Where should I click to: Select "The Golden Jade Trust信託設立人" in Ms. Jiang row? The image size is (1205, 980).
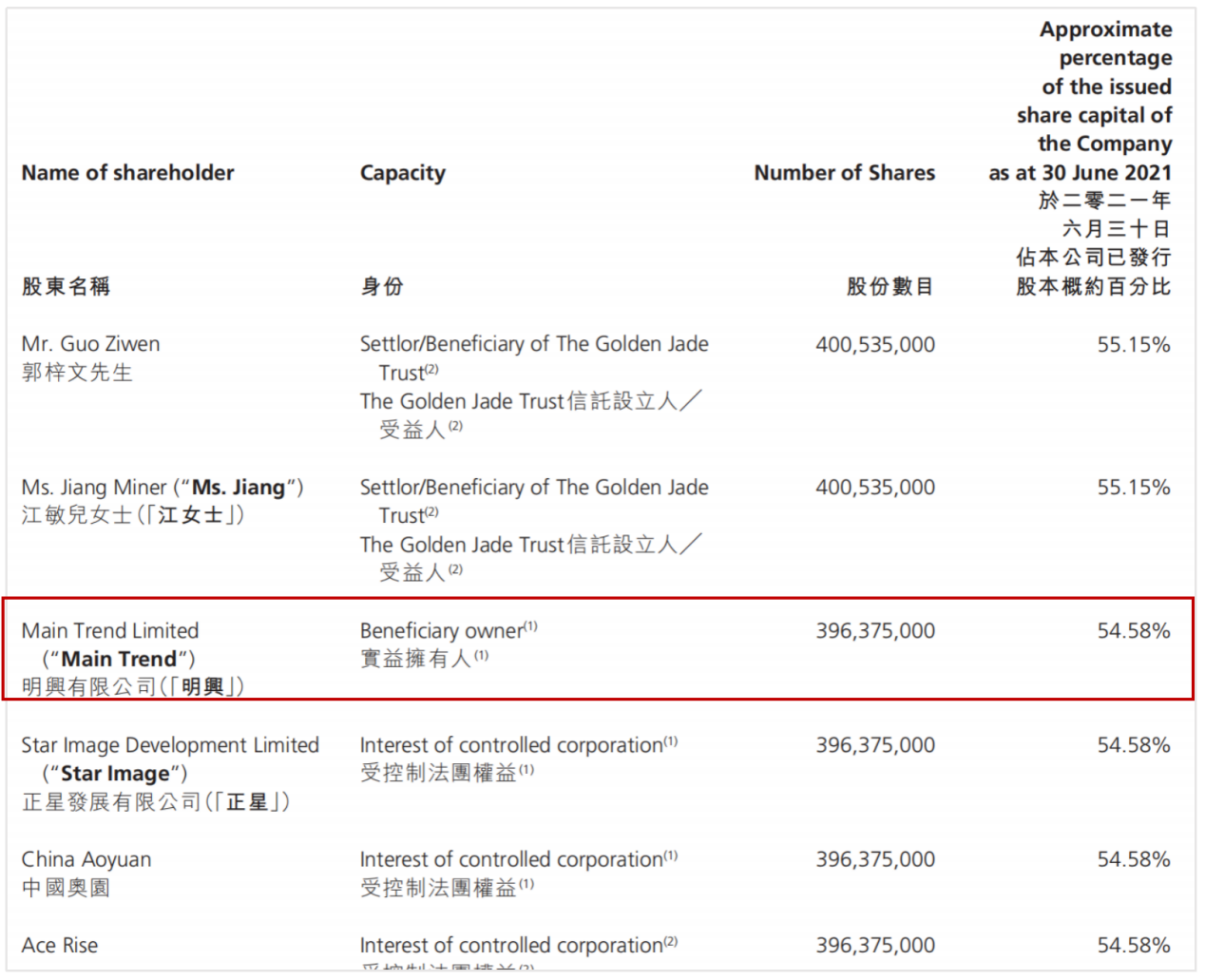pos(519,545)
